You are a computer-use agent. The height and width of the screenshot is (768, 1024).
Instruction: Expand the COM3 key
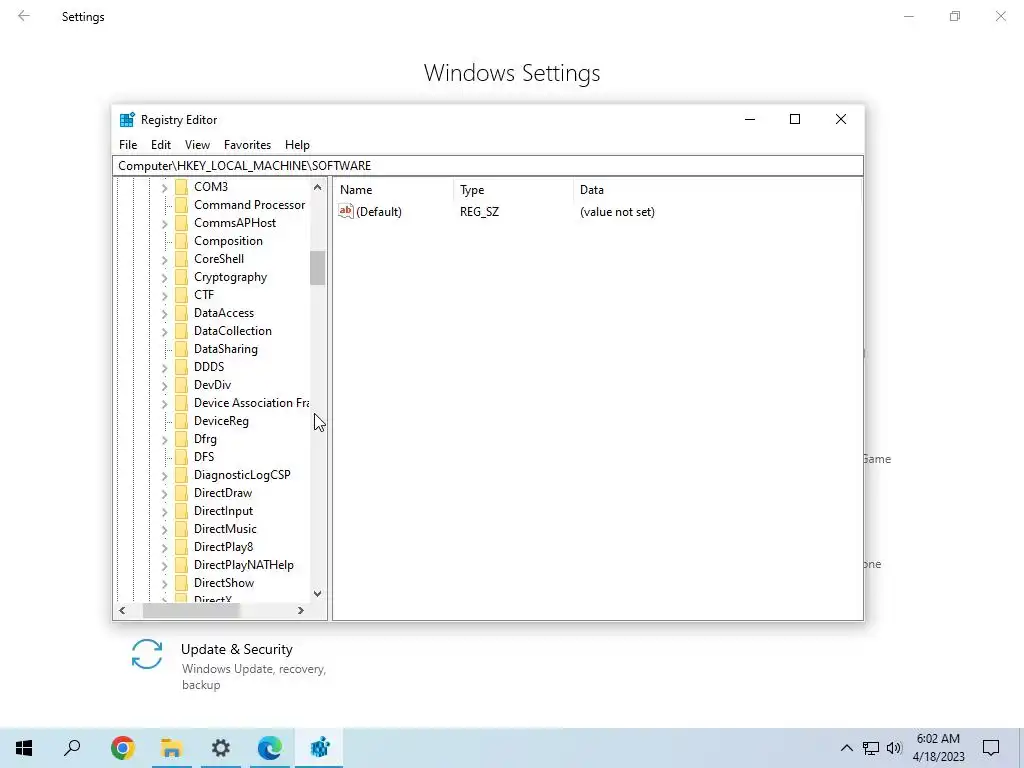pos(165,187)
